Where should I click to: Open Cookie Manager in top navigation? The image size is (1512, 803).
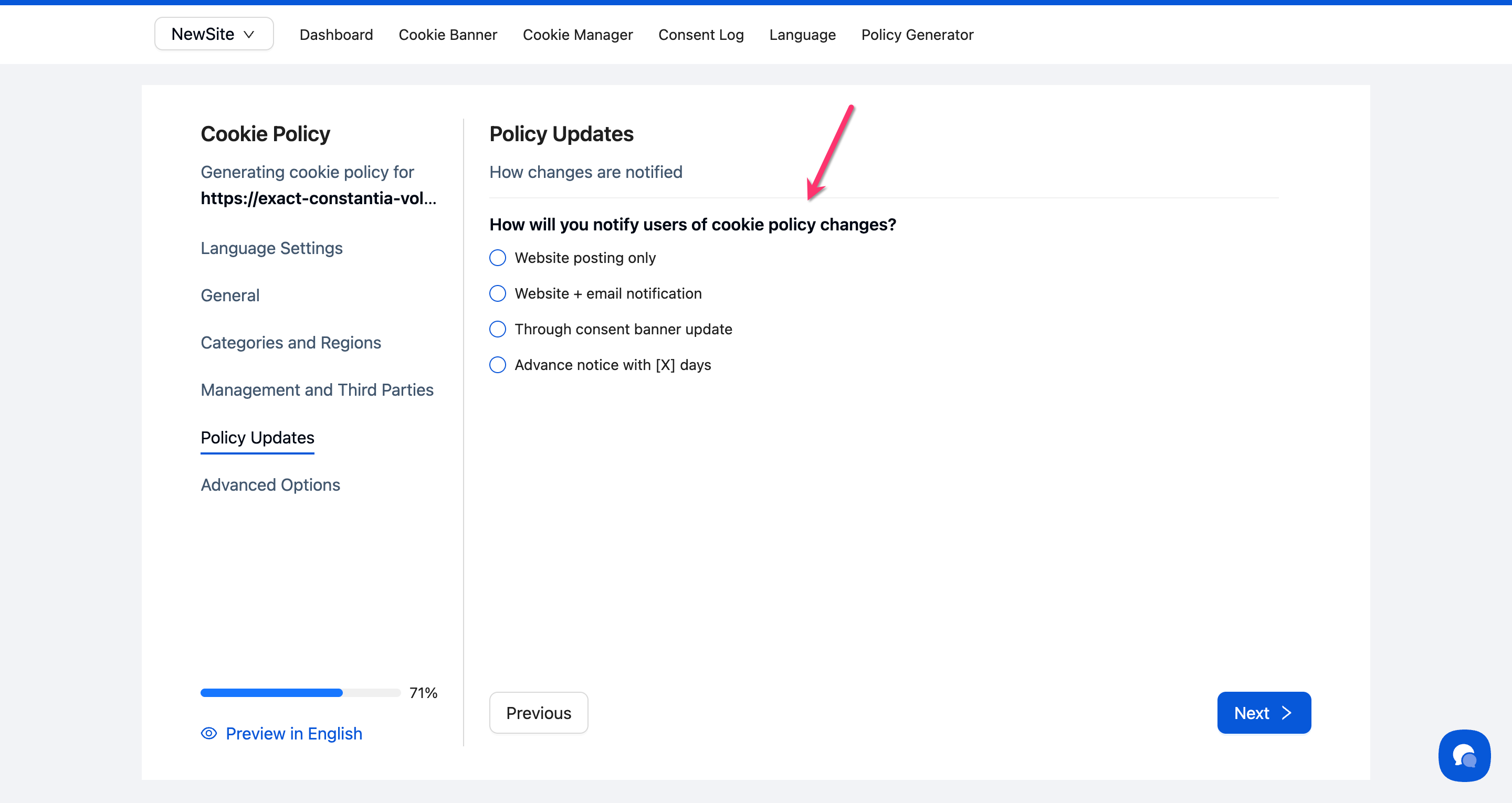point(577,35)
